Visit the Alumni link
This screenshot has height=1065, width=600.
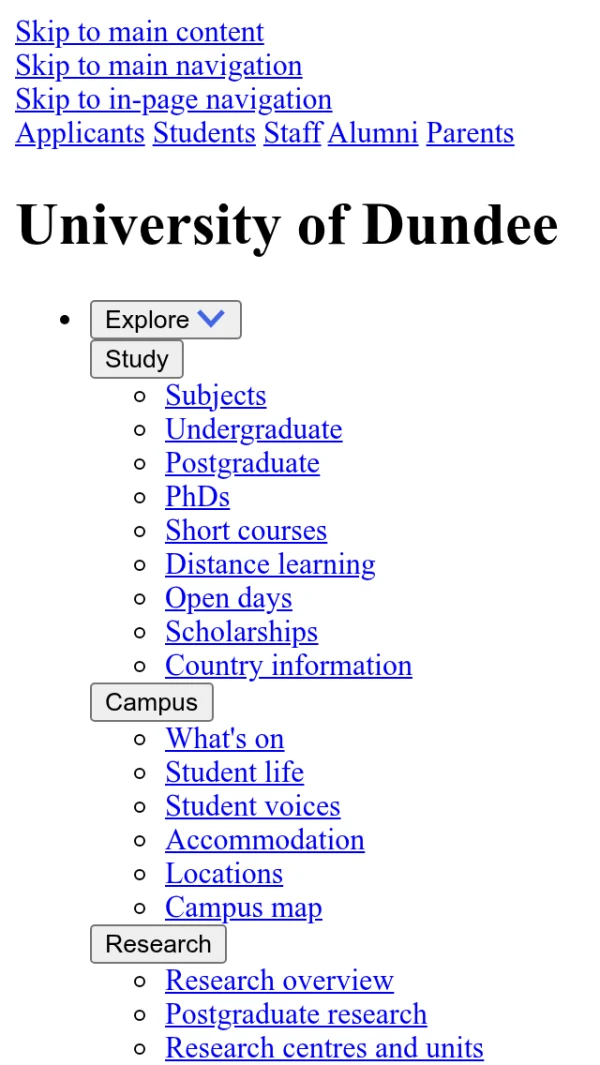click(x=373, y=134)
